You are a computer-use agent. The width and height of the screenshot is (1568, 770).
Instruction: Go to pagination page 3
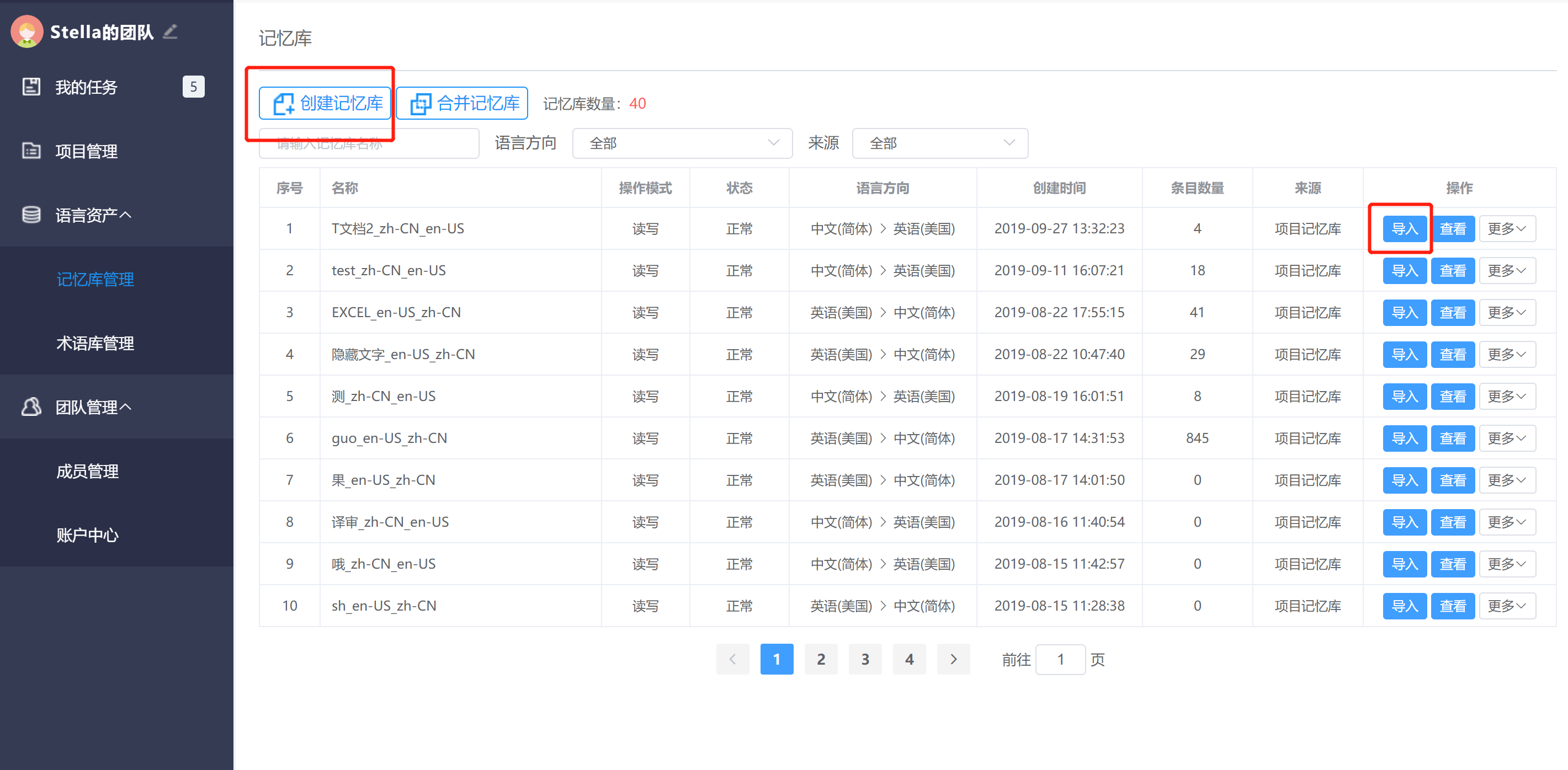pyautogui.click(x=865, y=659)
